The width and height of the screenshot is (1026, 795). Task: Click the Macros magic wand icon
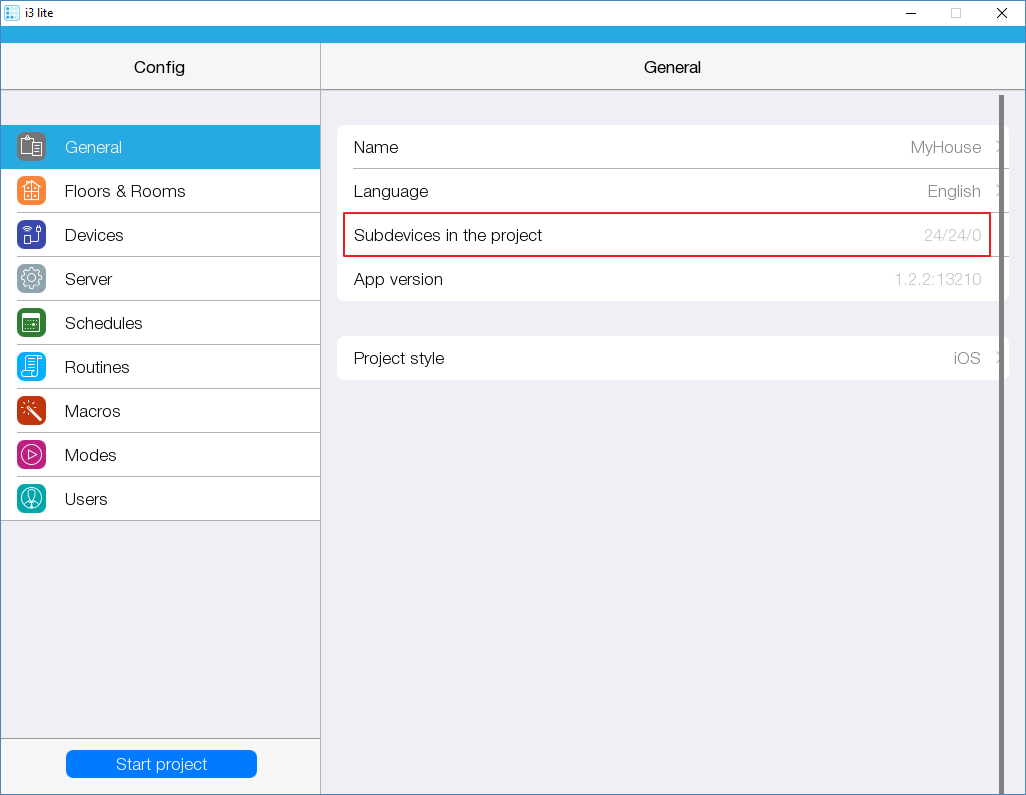pyautogui.click(x=31, y=411)
